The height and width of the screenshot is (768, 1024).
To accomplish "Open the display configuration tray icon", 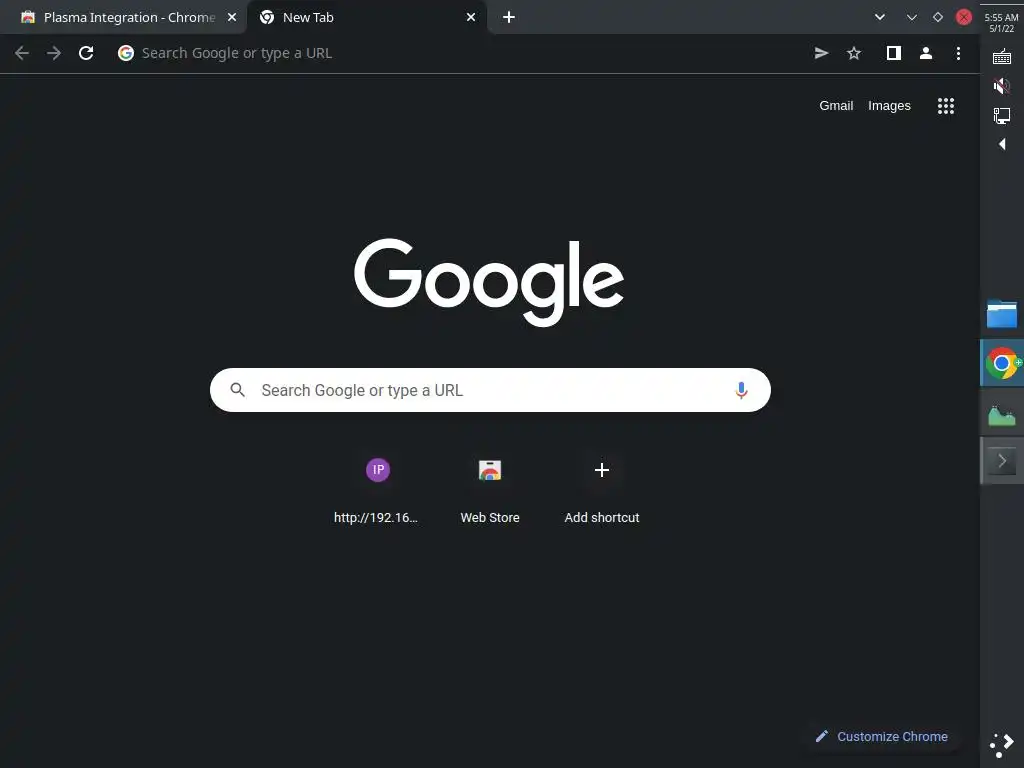I will [1002, 116].
